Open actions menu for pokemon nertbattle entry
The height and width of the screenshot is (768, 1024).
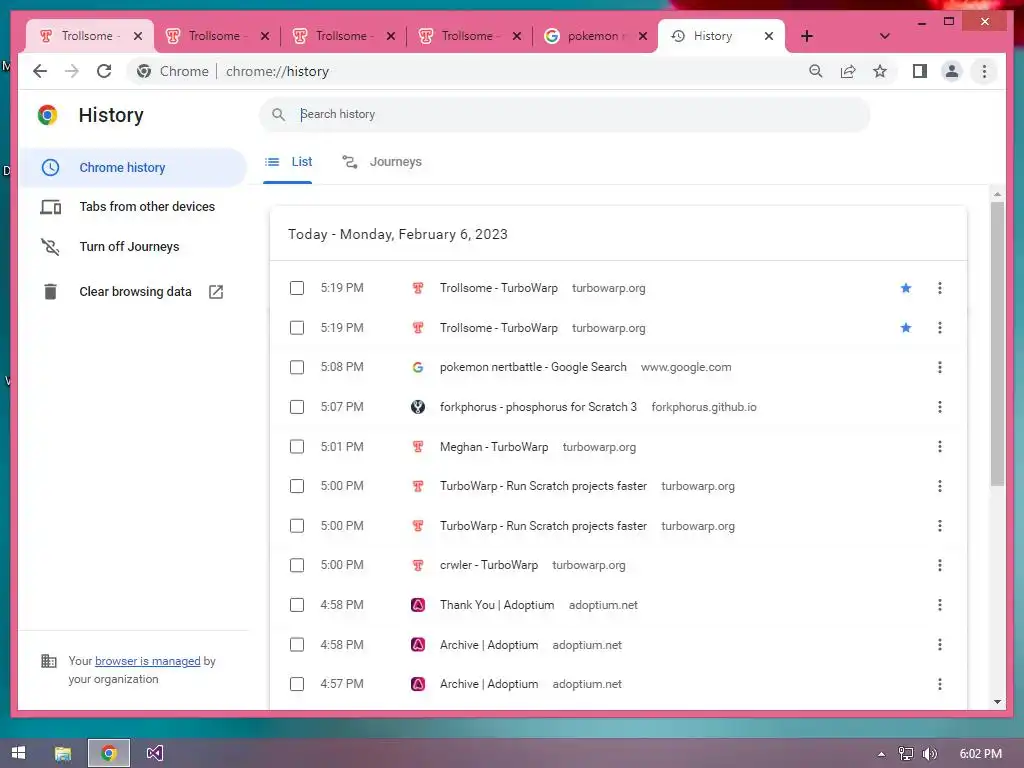pos(940,367)
